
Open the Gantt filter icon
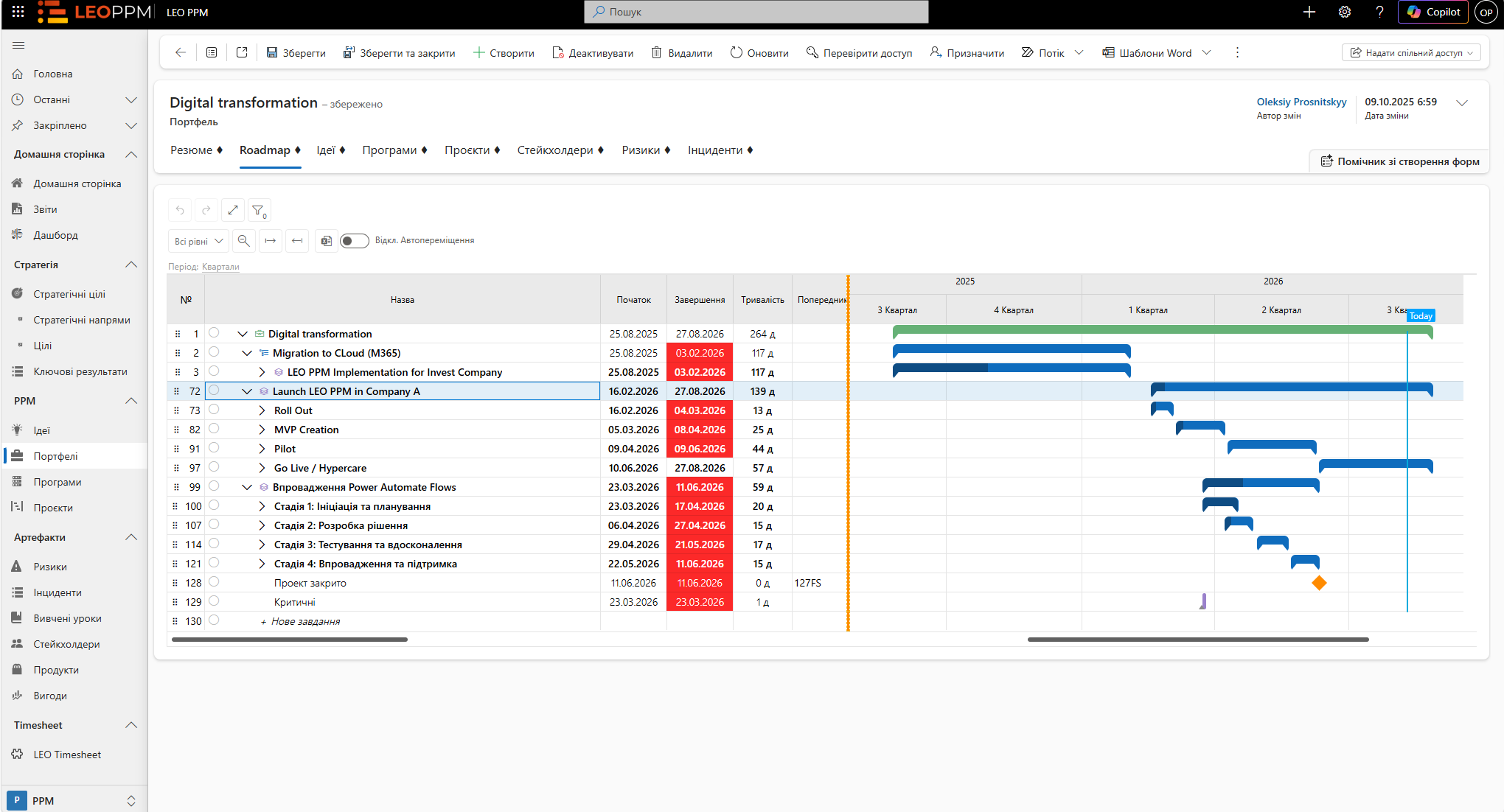[x=259, y=211]
